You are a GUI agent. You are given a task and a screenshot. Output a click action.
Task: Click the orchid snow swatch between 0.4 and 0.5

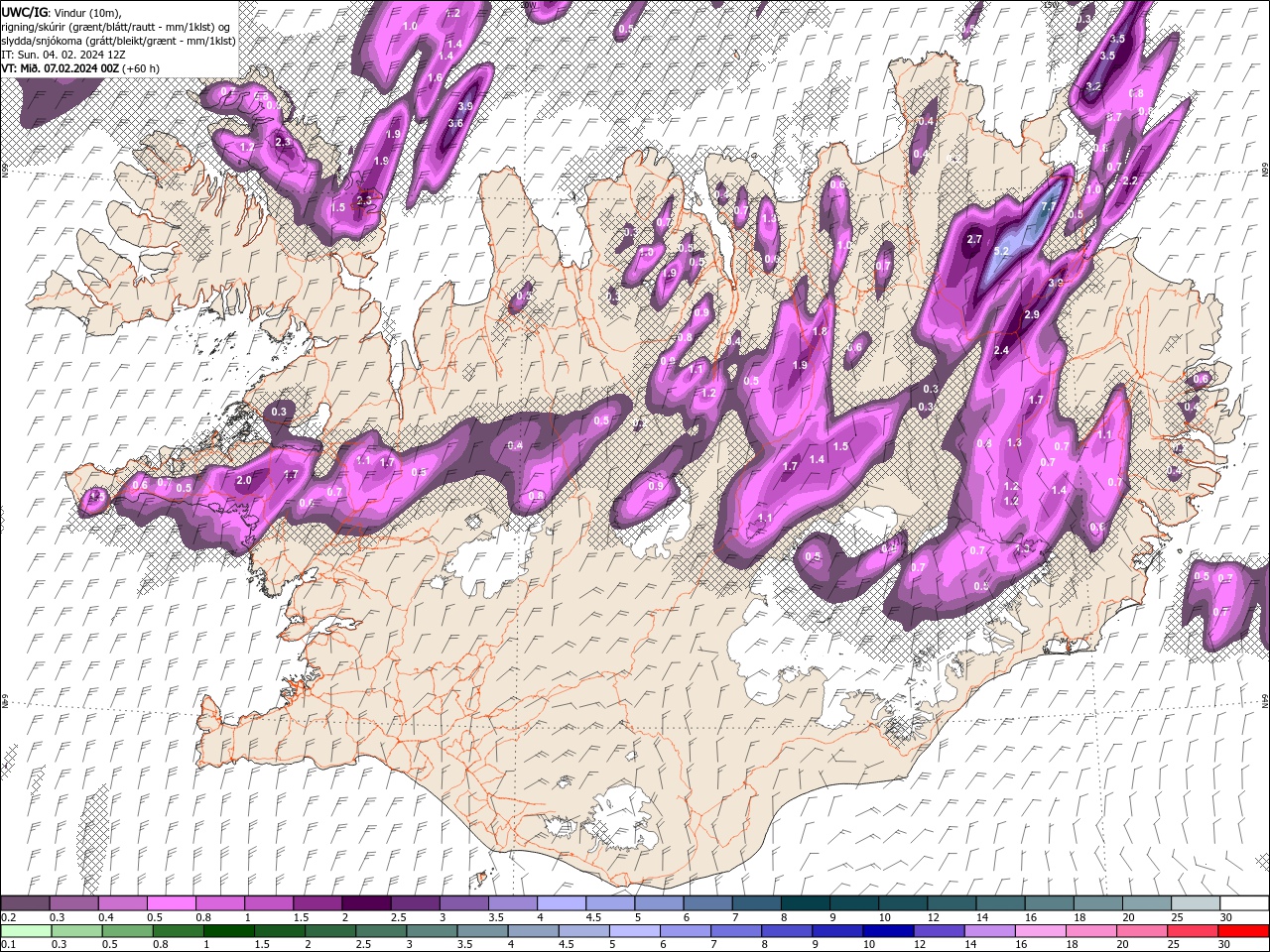coord(122,902)
